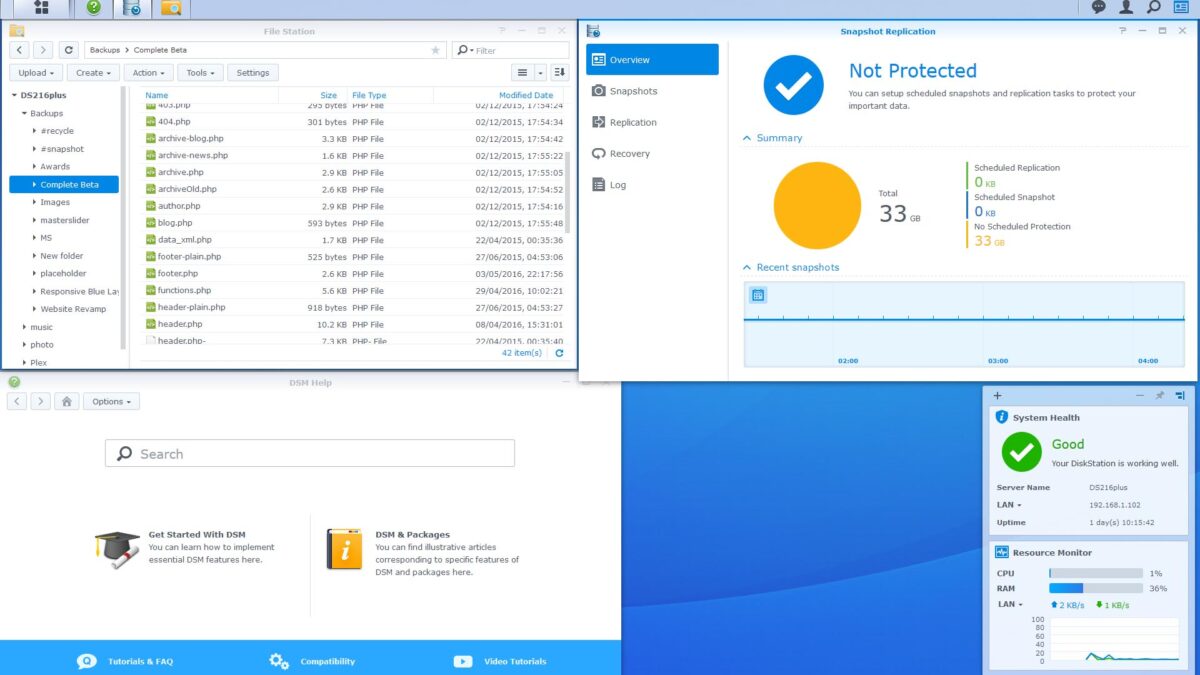
Task: Open the Create dropdown
Action: click(94, 72)
